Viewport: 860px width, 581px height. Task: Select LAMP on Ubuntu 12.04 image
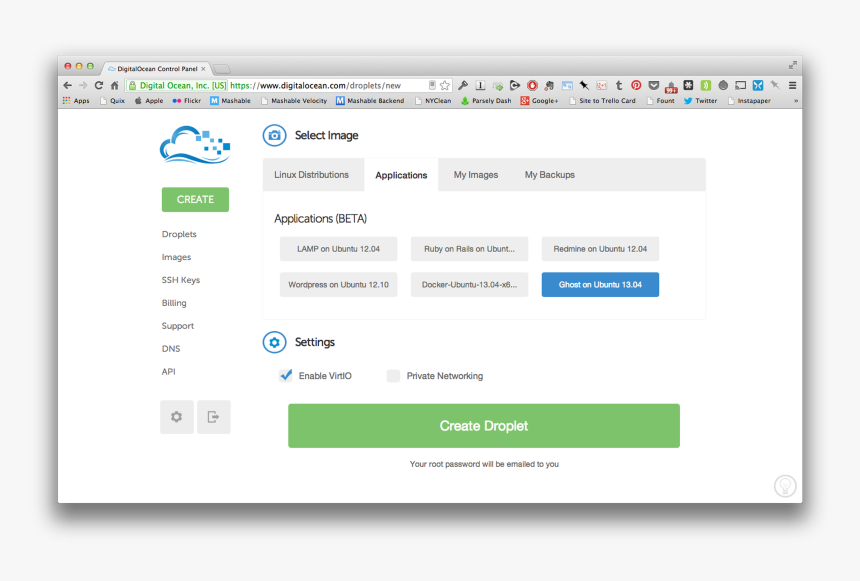(x=338, y=249)
